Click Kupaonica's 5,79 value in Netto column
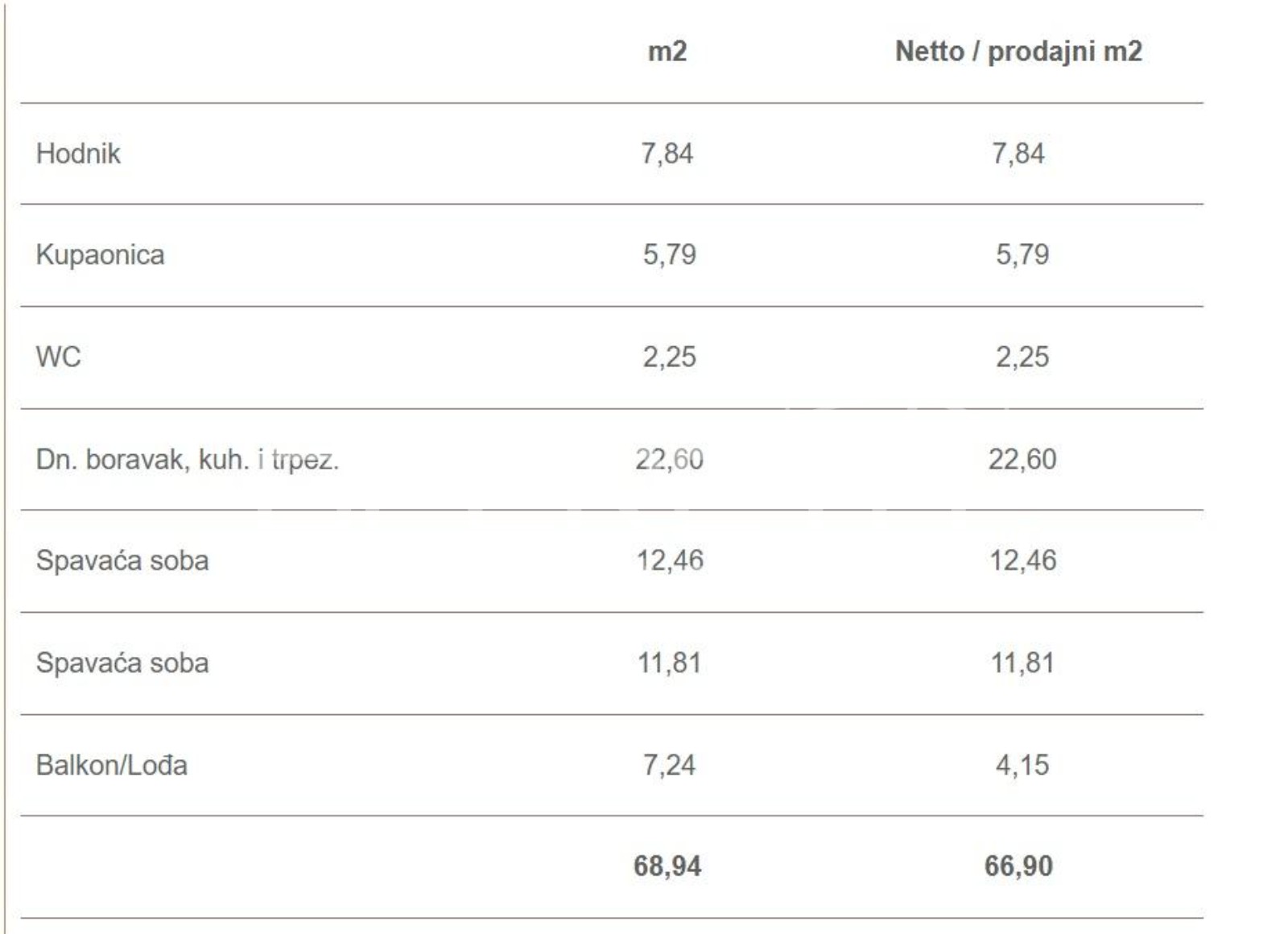Image resolution: width=1288 pixels, height=934 pixels. pyautogui.click(x=1022, y=254)
